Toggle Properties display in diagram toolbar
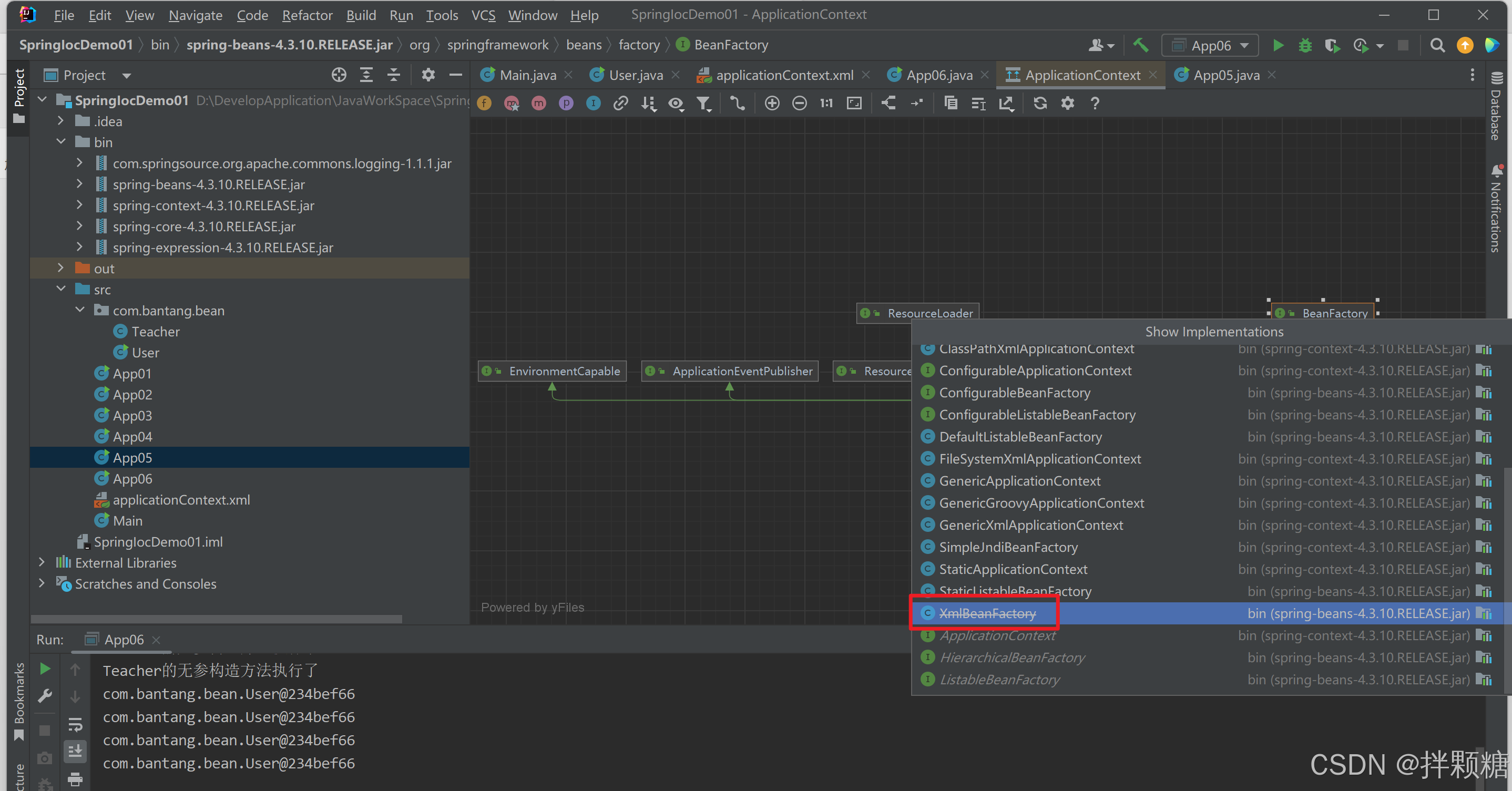The width and height of the screenshot is (1512, 791). 566,103
